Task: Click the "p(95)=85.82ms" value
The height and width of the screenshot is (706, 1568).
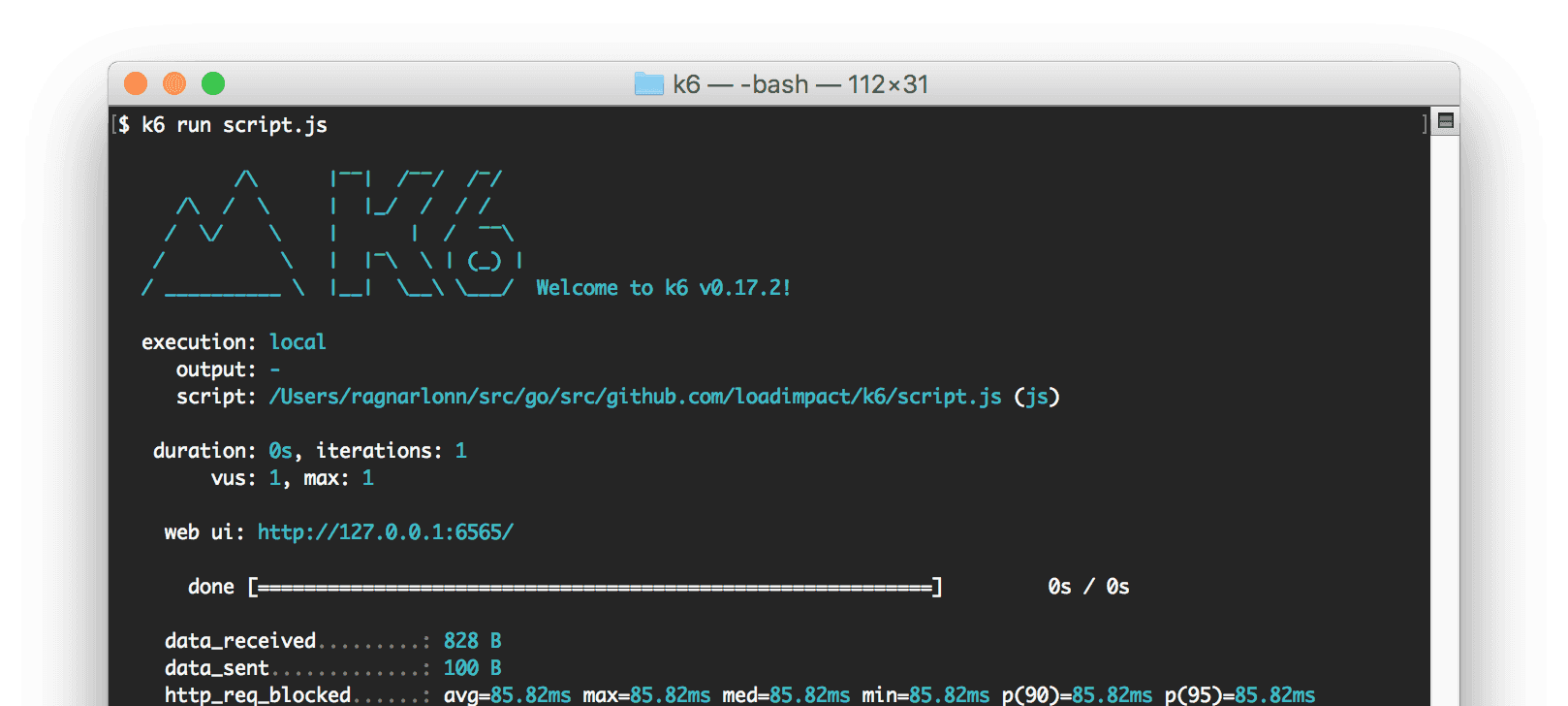Action: [1240, 695]
